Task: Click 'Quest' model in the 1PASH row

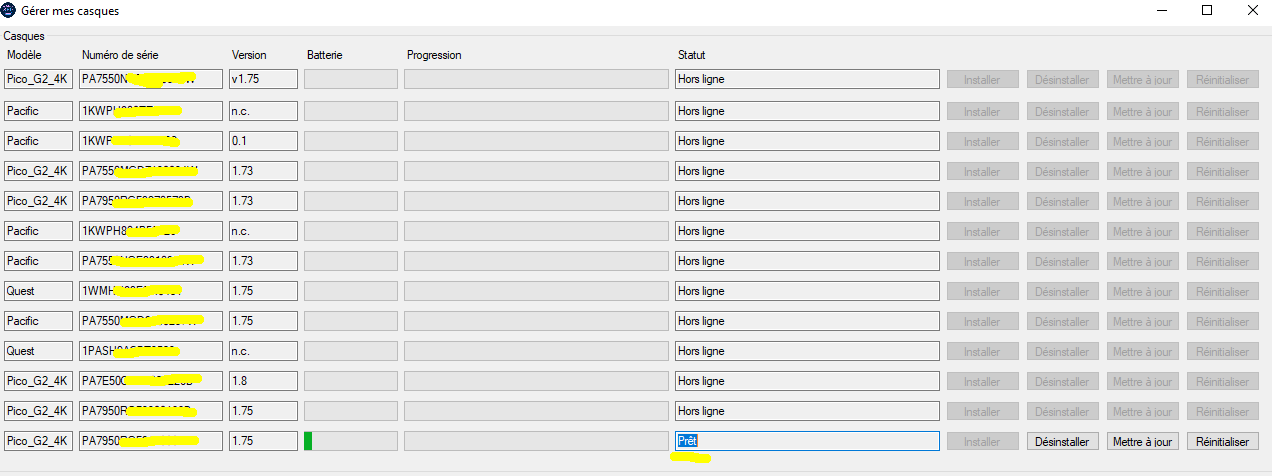Action: tap(39, 351)
